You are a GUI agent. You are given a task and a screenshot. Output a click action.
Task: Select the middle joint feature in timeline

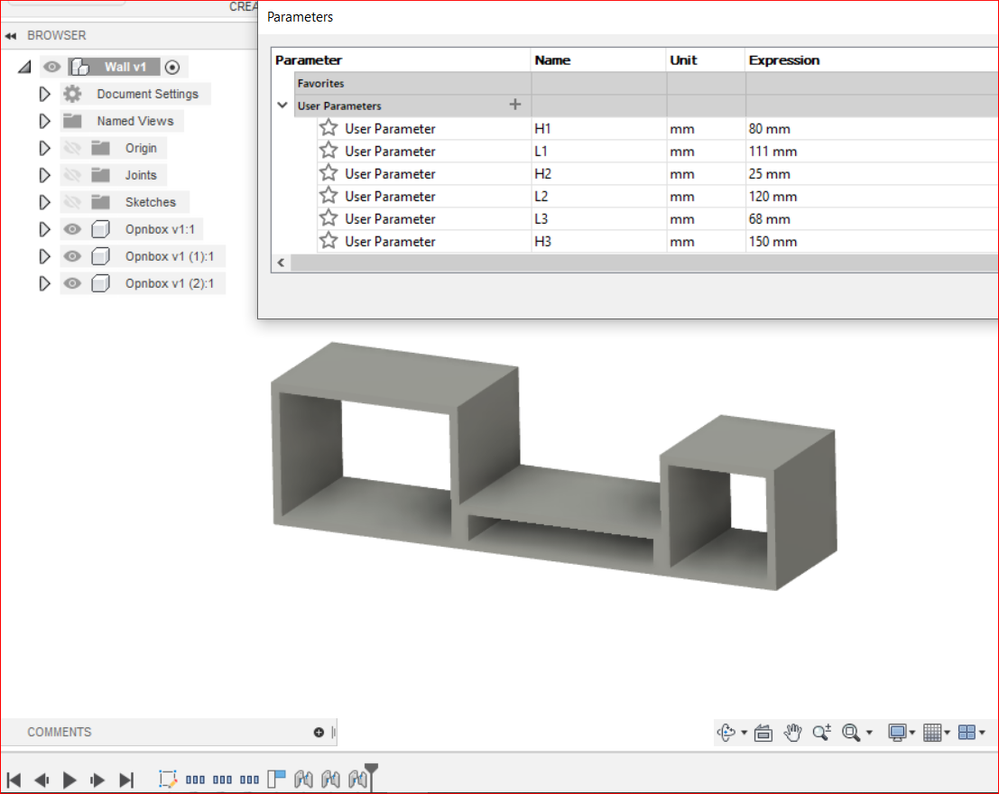coord(331,779)
